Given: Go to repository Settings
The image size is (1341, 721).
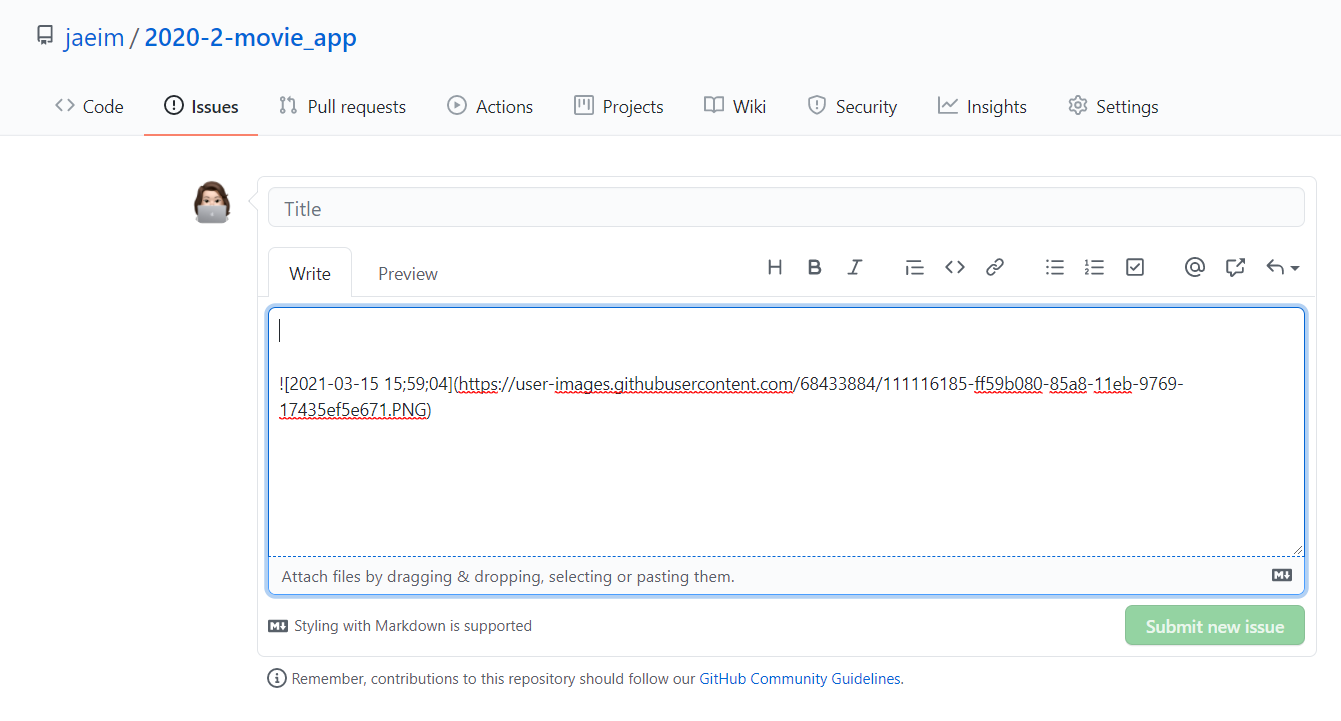Looking at the screenshot, I should (x=1113, y=106).
